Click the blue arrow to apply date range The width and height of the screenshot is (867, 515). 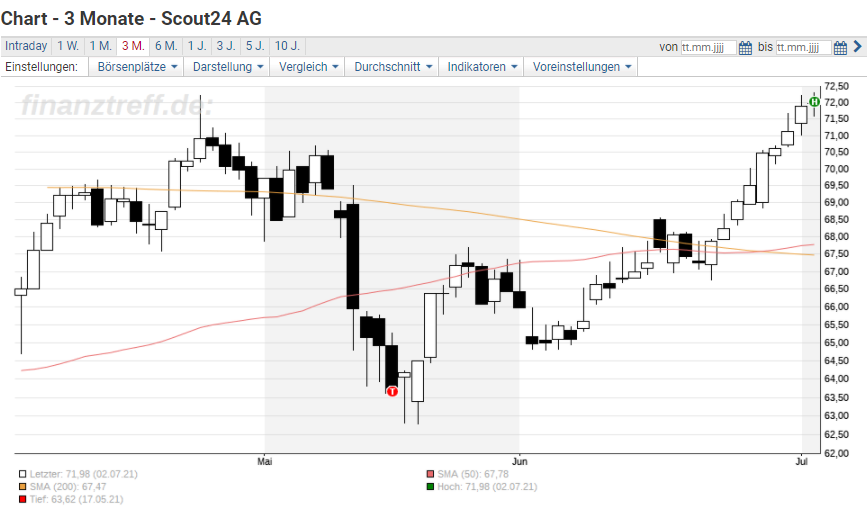click(x=858, y=46)
